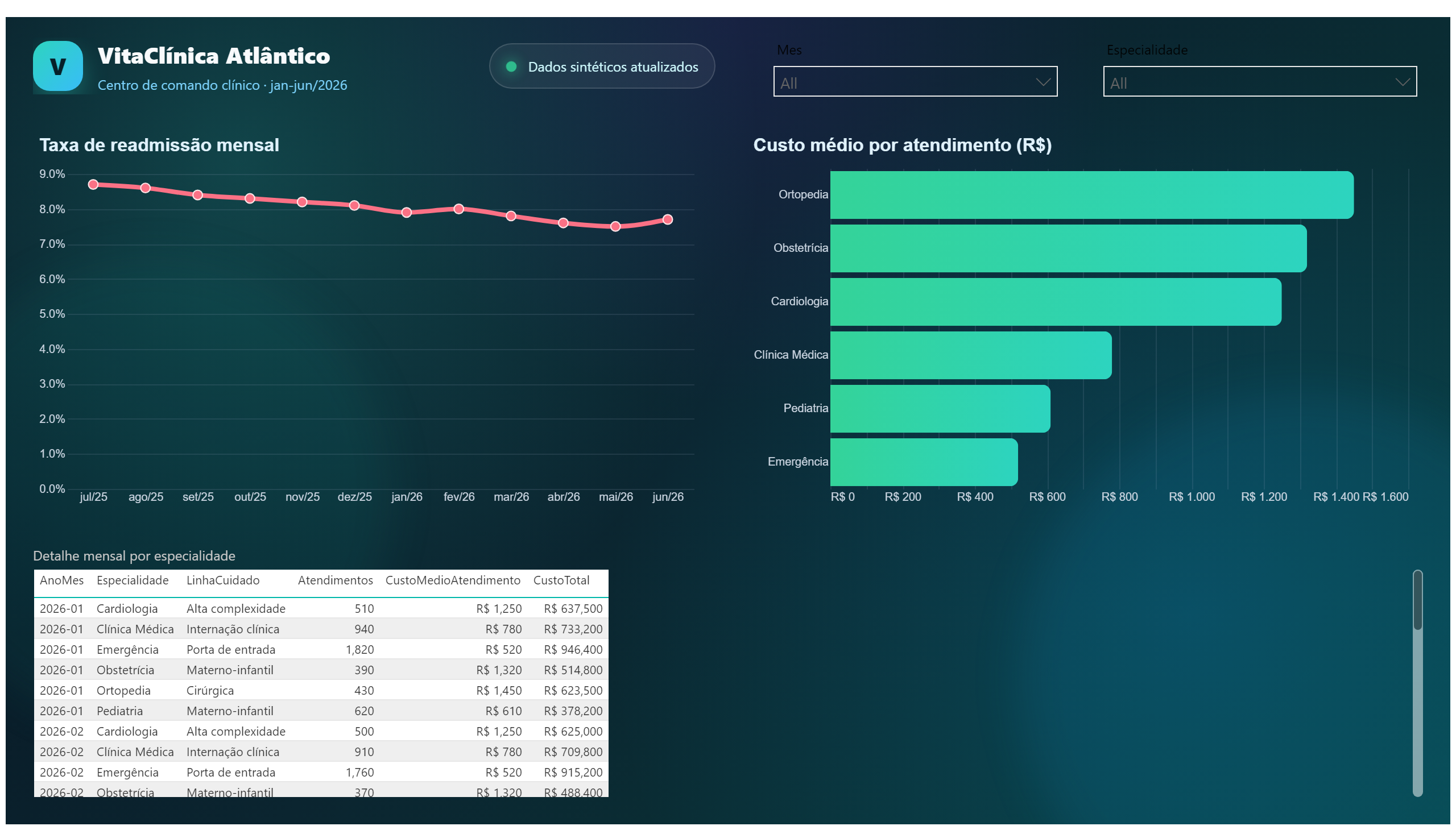Open the Mes dropdown chevron
This screenshot has width=1456, height=830.
(1043, 82)
